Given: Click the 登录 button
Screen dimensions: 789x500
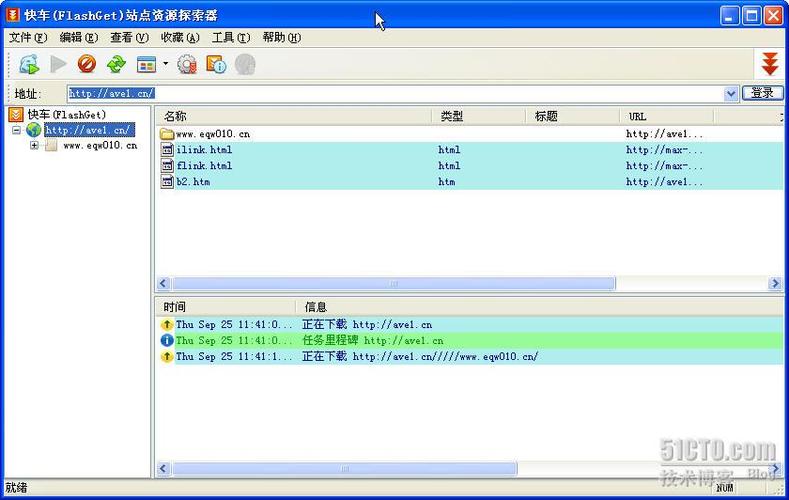Looking at the screenshot, I should pos(762,93).
